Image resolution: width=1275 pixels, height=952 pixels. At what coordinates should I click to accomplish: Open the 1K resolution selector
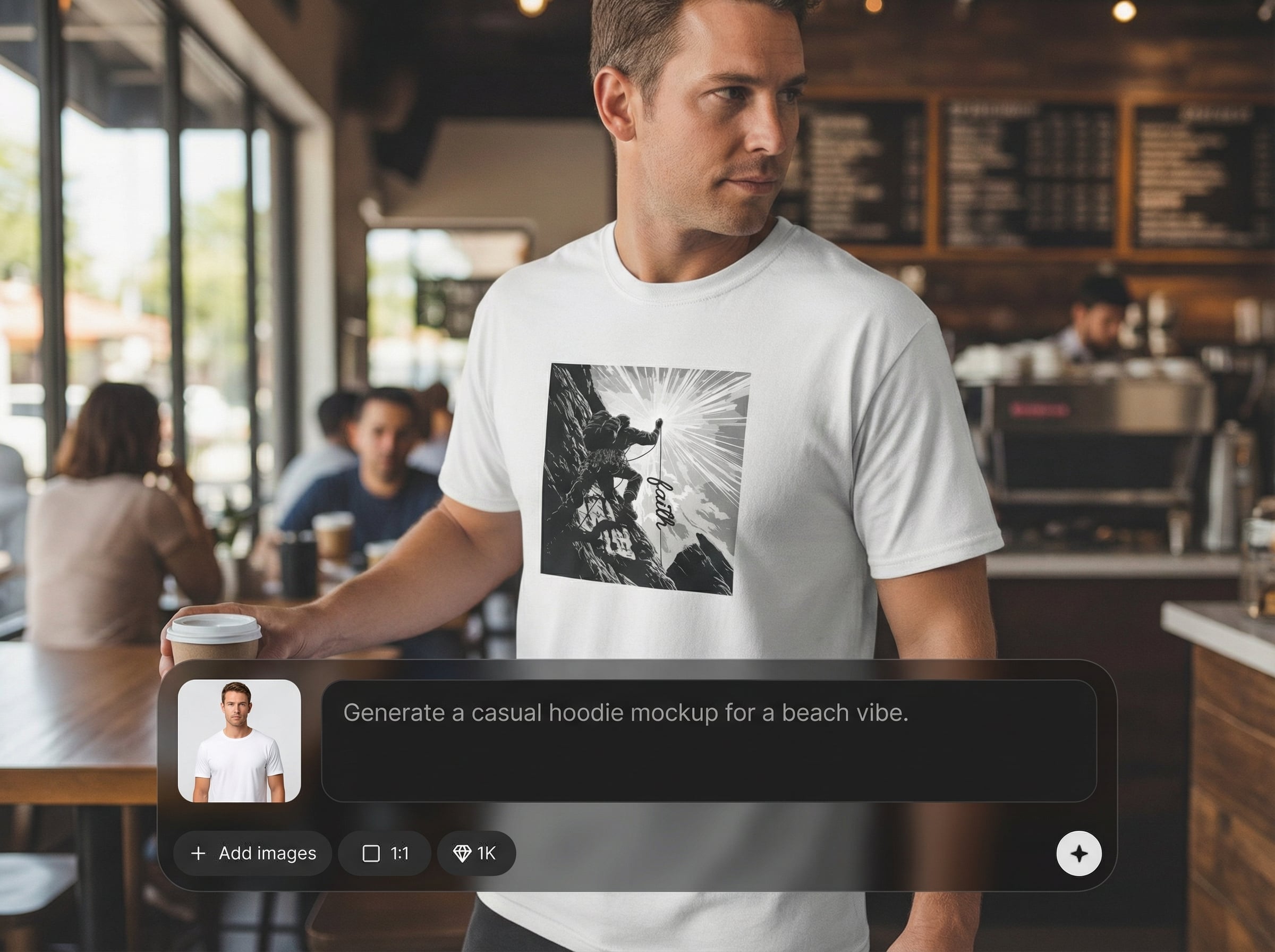(x=476, y=854)
